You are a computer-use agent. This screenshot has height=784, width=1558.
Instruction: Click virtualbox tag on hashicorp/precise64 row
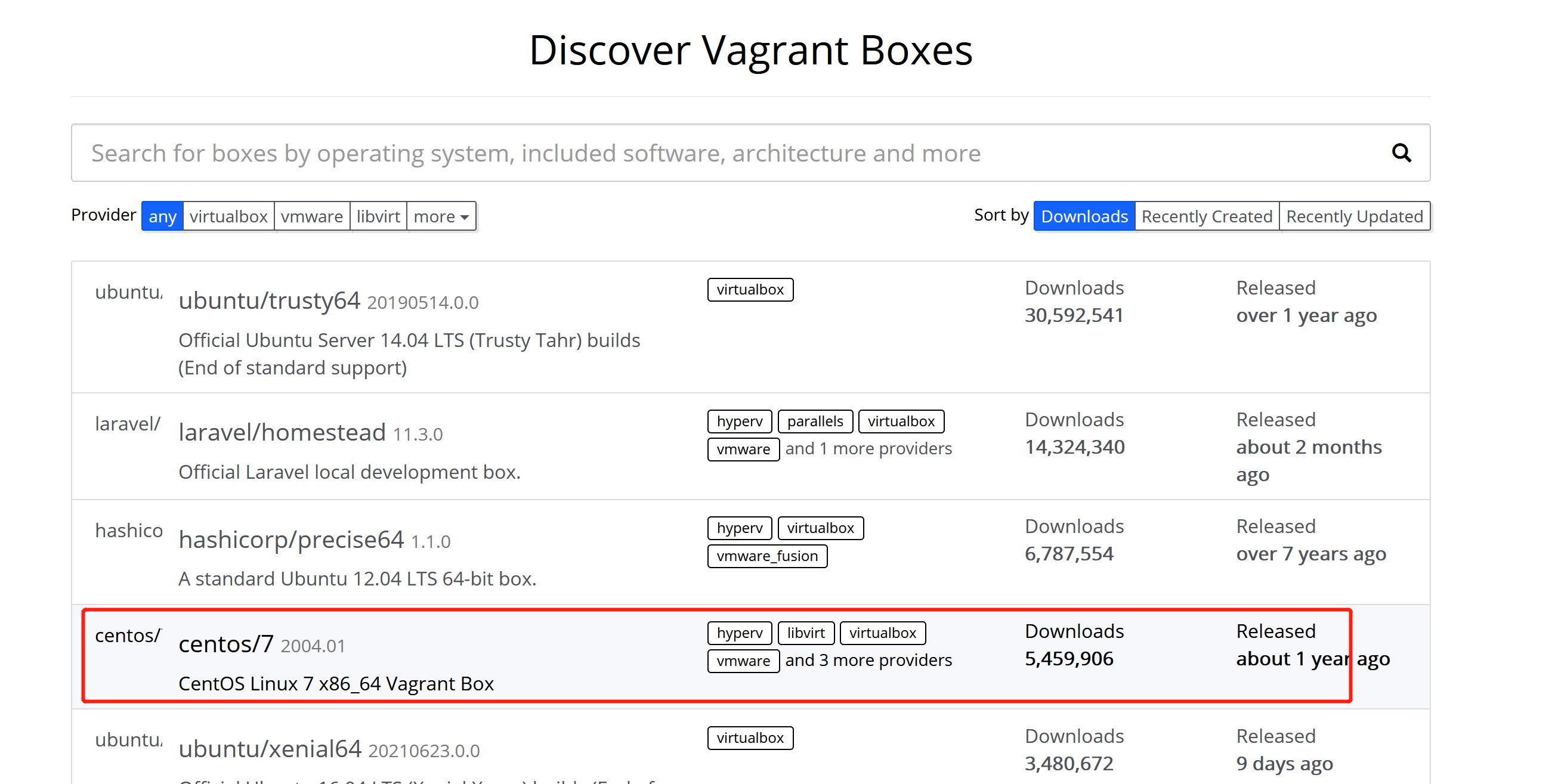[820, 528]
